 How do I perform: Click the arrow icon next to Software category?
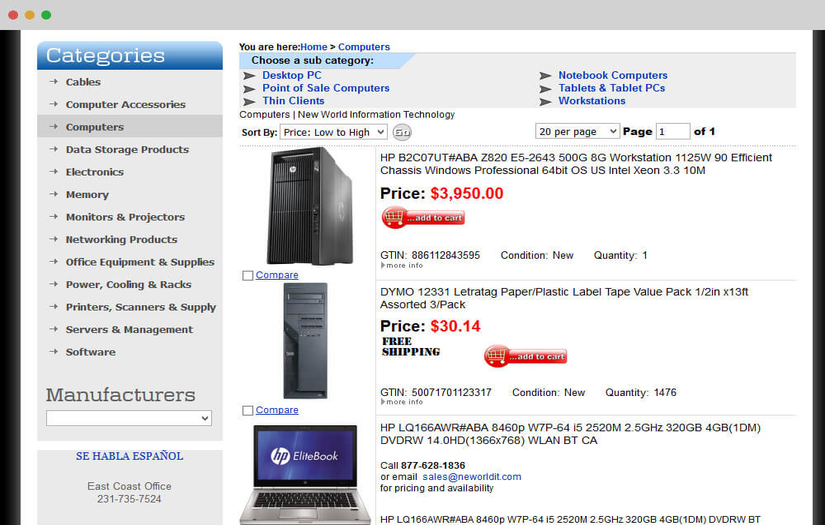(53, 351)
